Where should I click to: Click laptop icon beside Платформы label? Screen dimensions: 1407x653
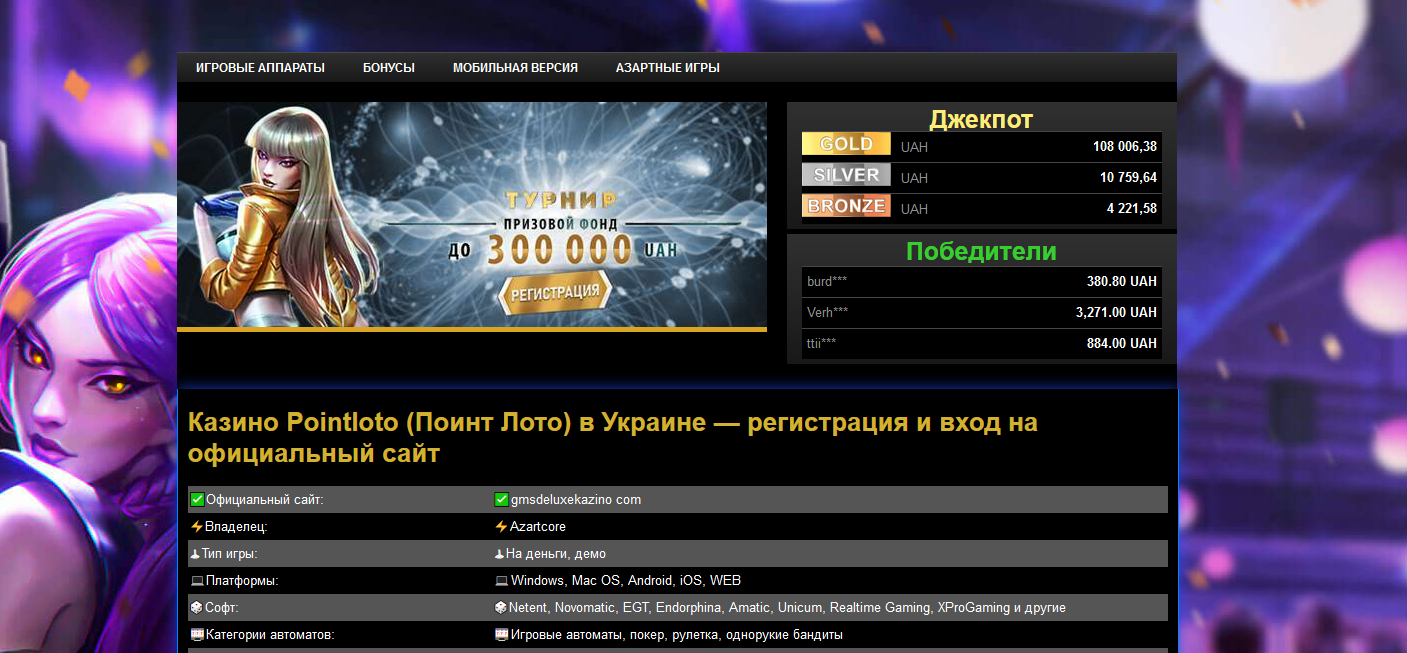pyautogui.click(x=197, y=581)
